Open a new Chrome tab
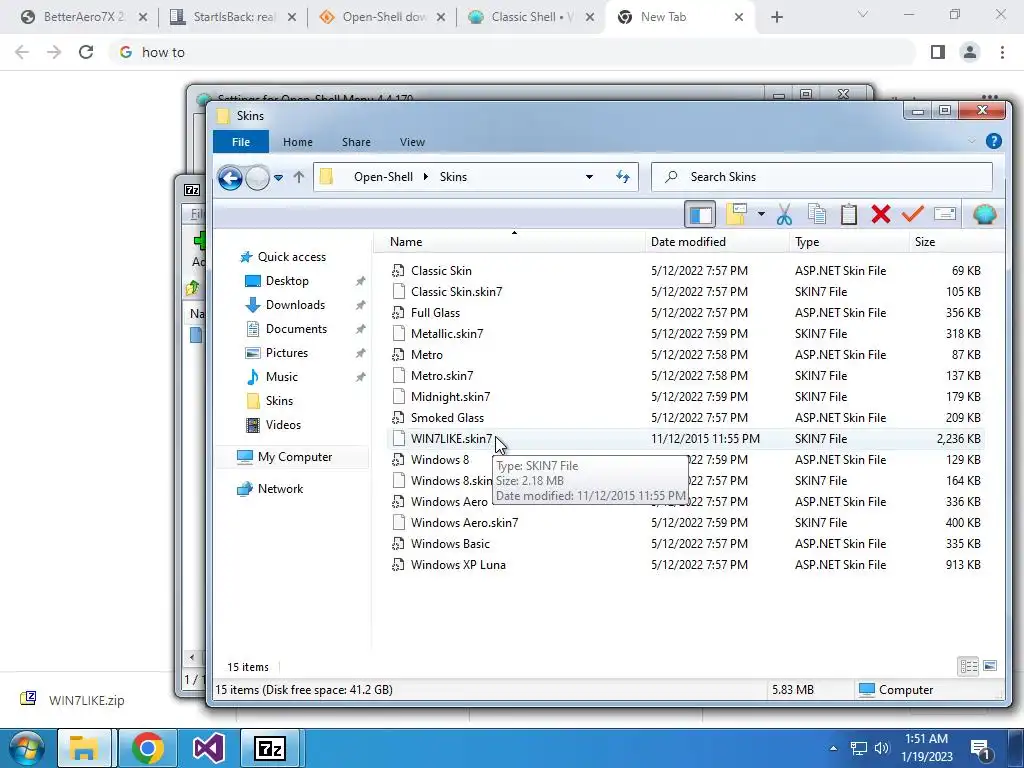Viewport: 1024px width, 768px height. tap(776, 17)
